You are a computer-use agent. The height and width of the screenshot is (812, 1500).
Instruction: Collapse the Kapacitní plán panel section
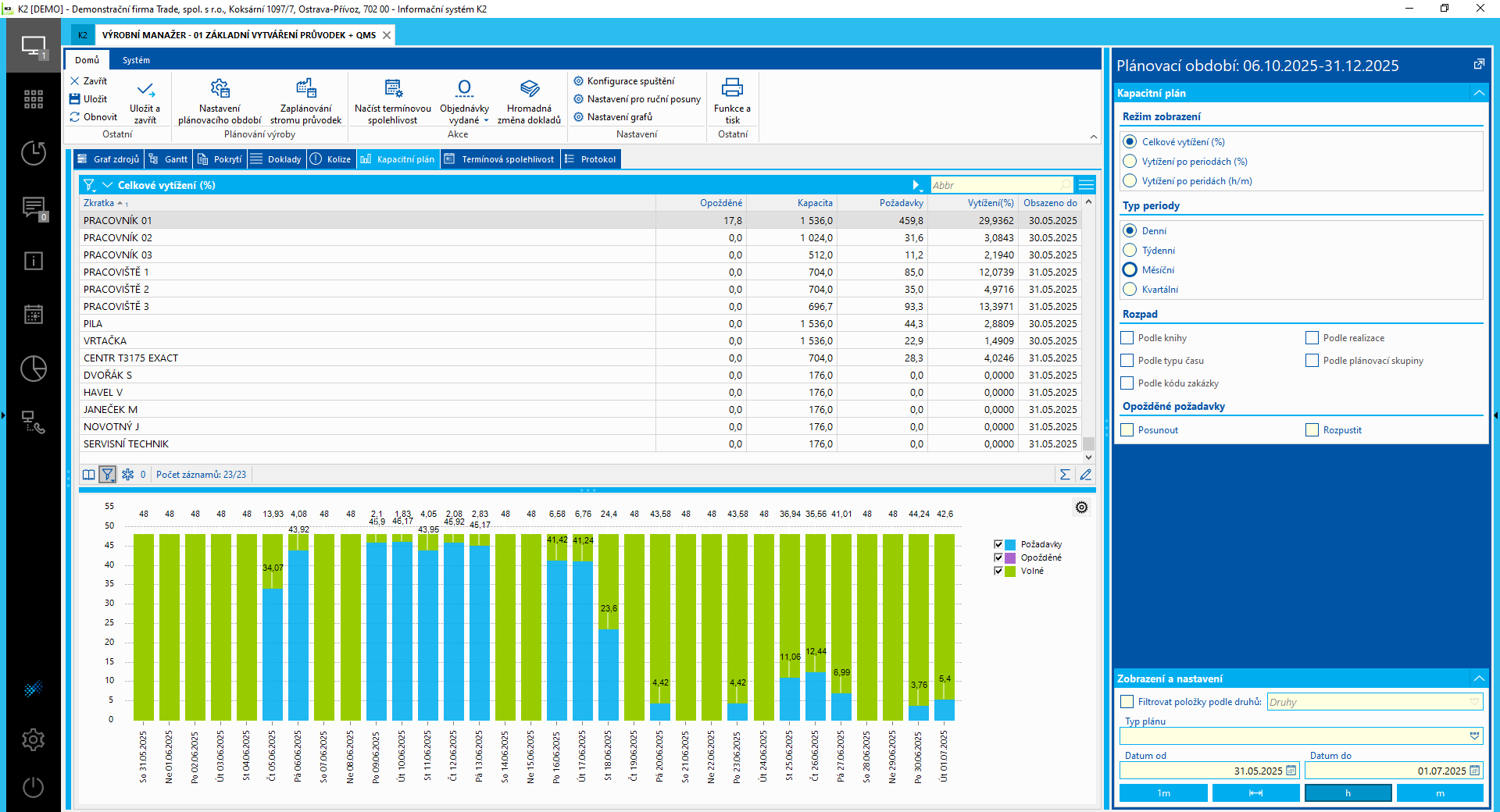click(1478, 93)
